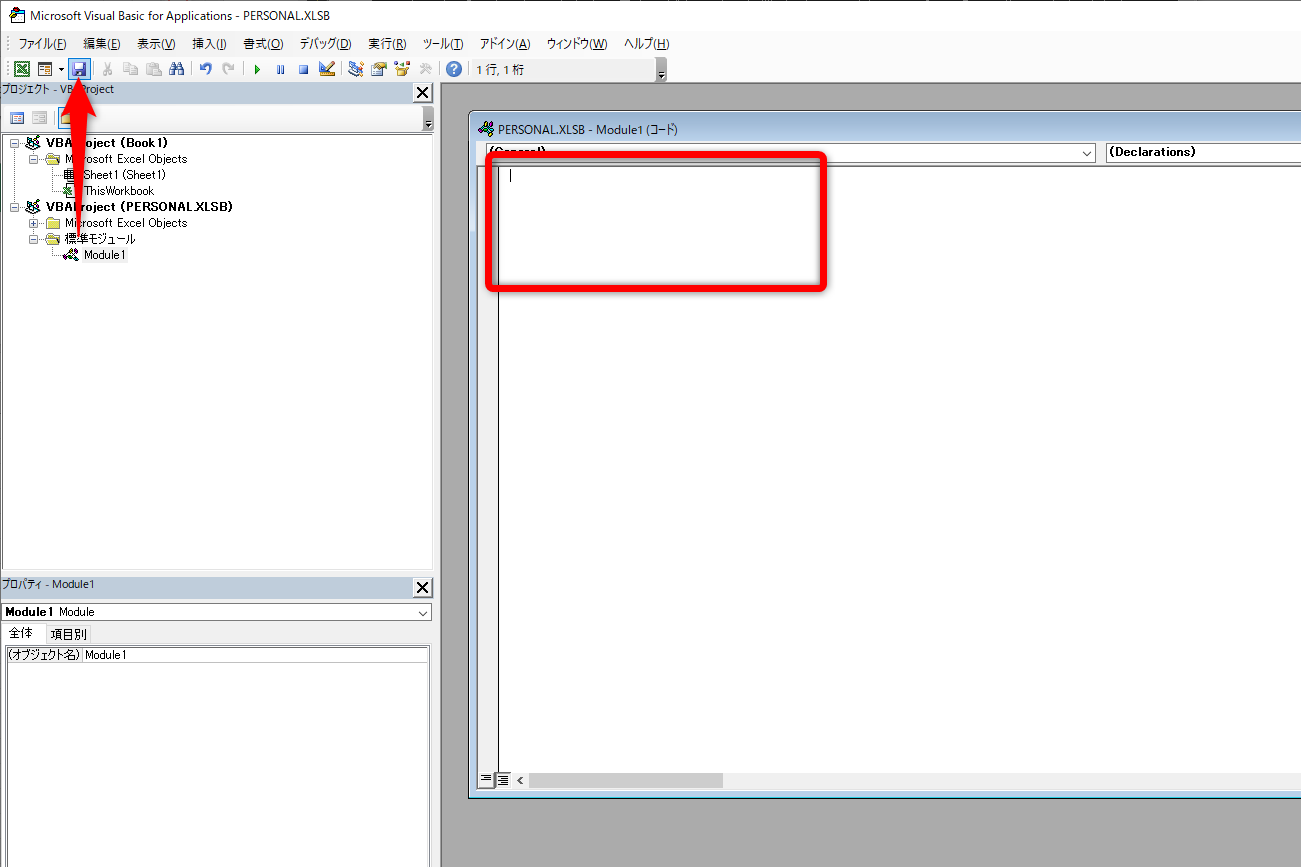Click the Procedure View button
Viewport: 1301px width, 867px height.
tap(486, 779)
